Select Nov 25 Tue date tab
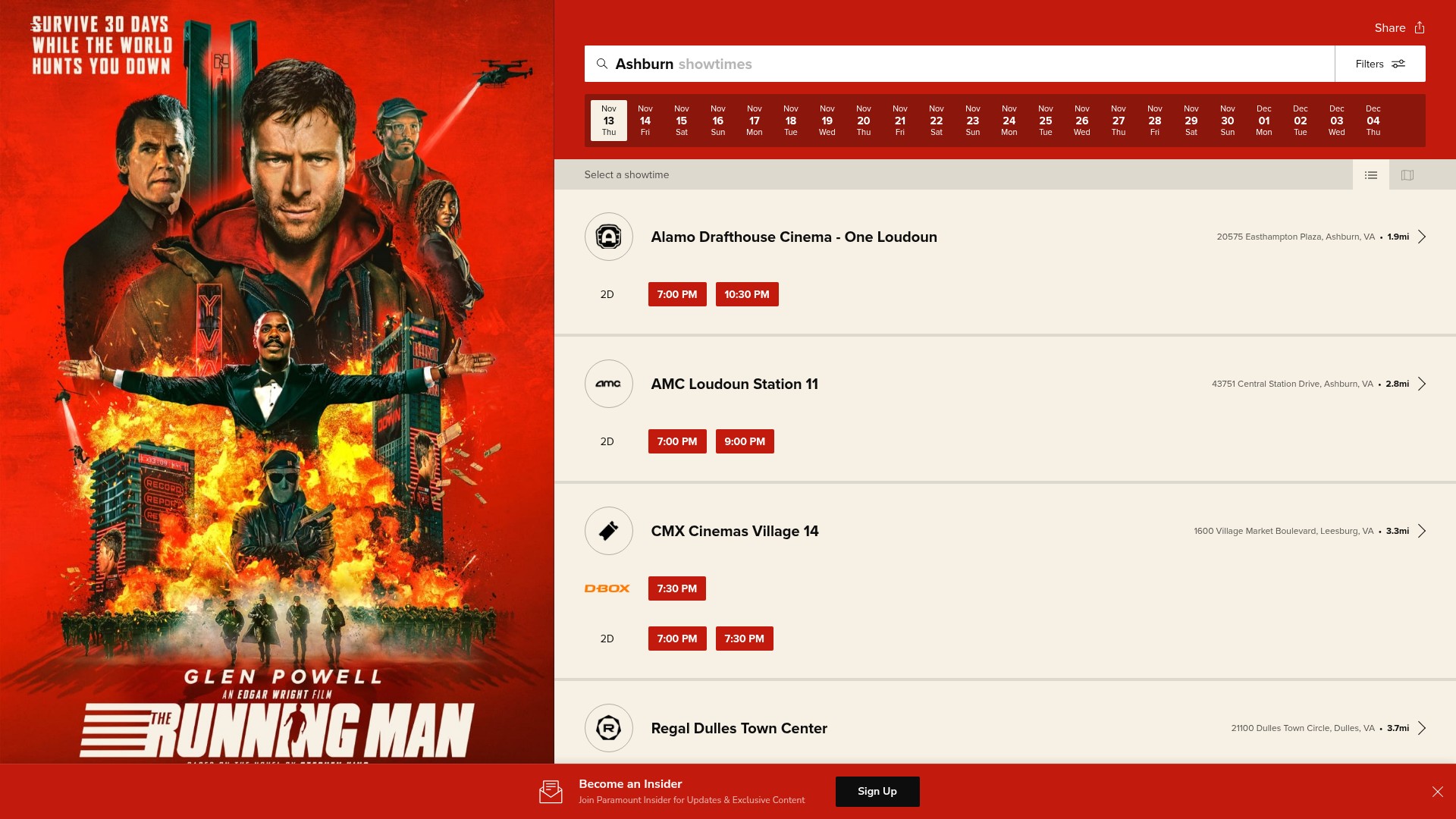Image resolution: width=1456 pixels, height=819 pixels. 1046,121
